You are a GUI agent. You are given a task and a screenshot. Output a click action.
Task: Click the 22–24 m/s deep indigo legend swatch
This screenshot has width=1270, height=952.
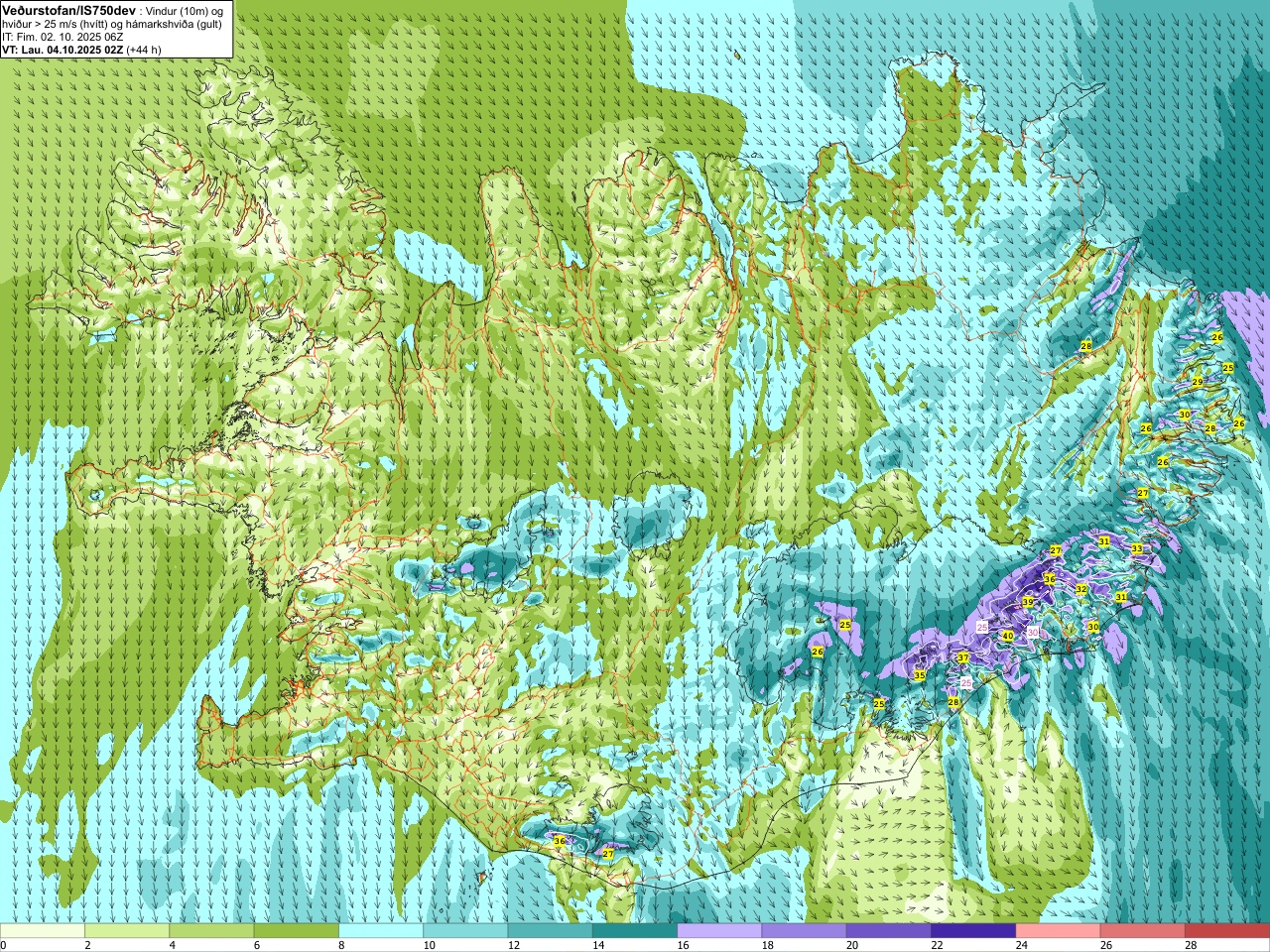973,931
